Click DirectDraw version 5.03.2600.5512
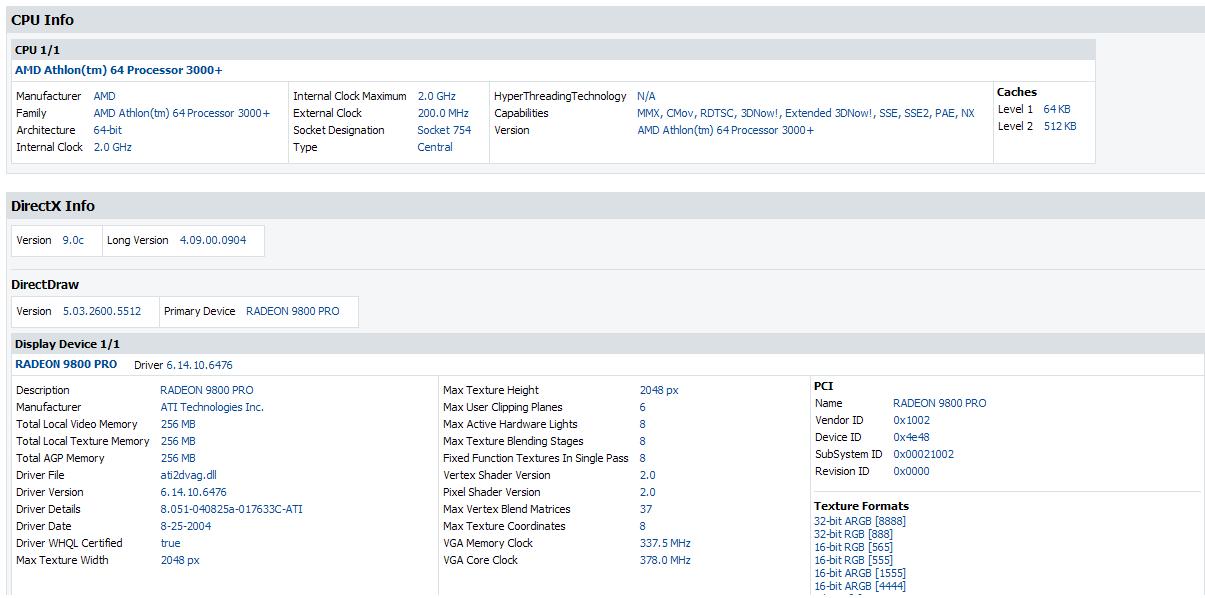 [102, 311]
